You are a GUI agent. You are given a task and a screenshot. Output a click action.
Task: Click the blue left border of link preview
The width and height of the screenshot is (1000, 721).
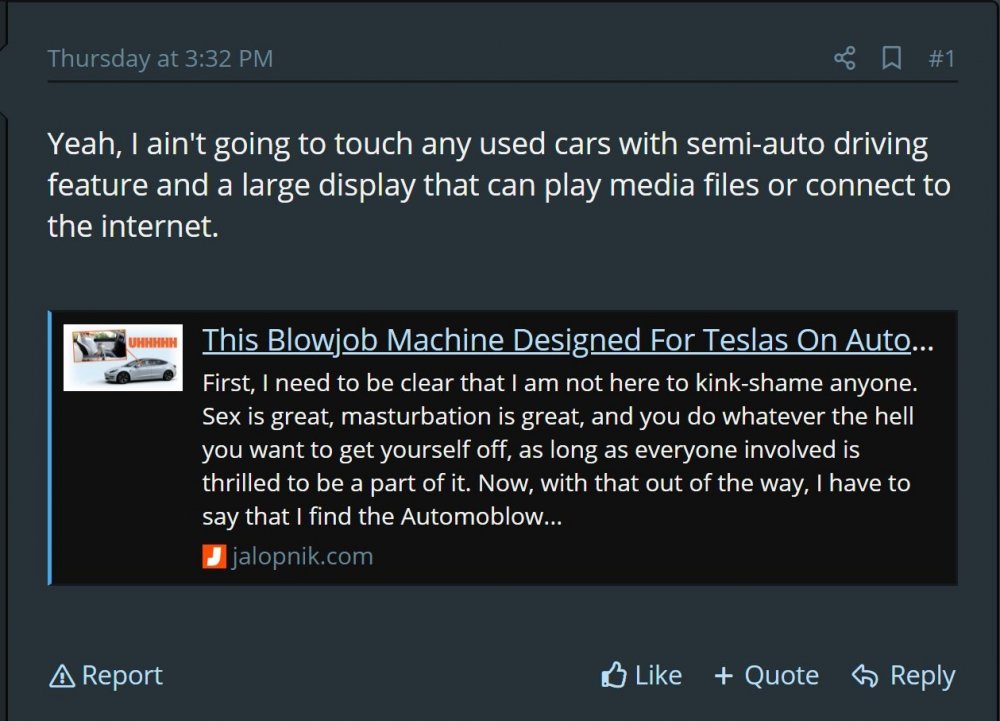(x=50, y=448)
